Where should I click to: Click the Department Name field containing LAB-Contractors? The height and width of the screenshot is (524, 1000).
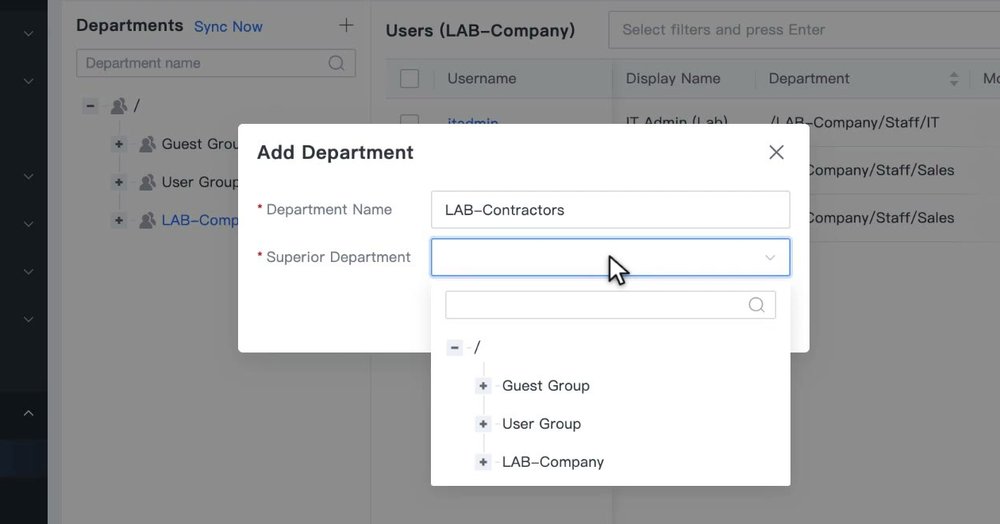click(x=610, y=210)
